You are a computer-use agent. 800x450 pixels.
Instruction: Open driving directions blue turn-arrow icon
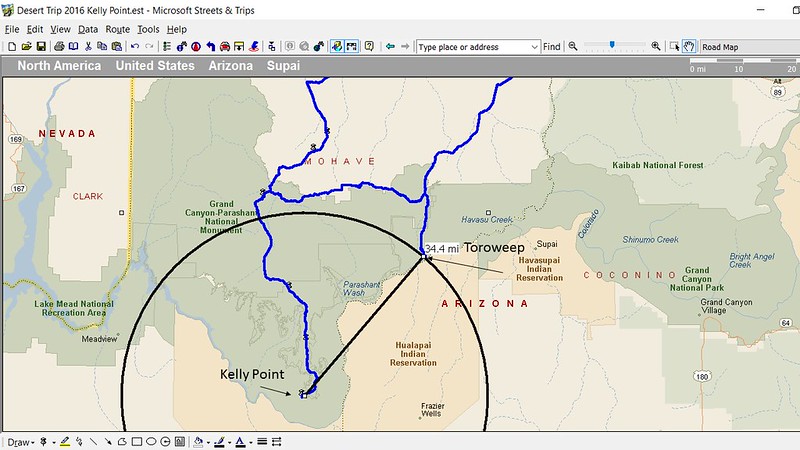210,46
